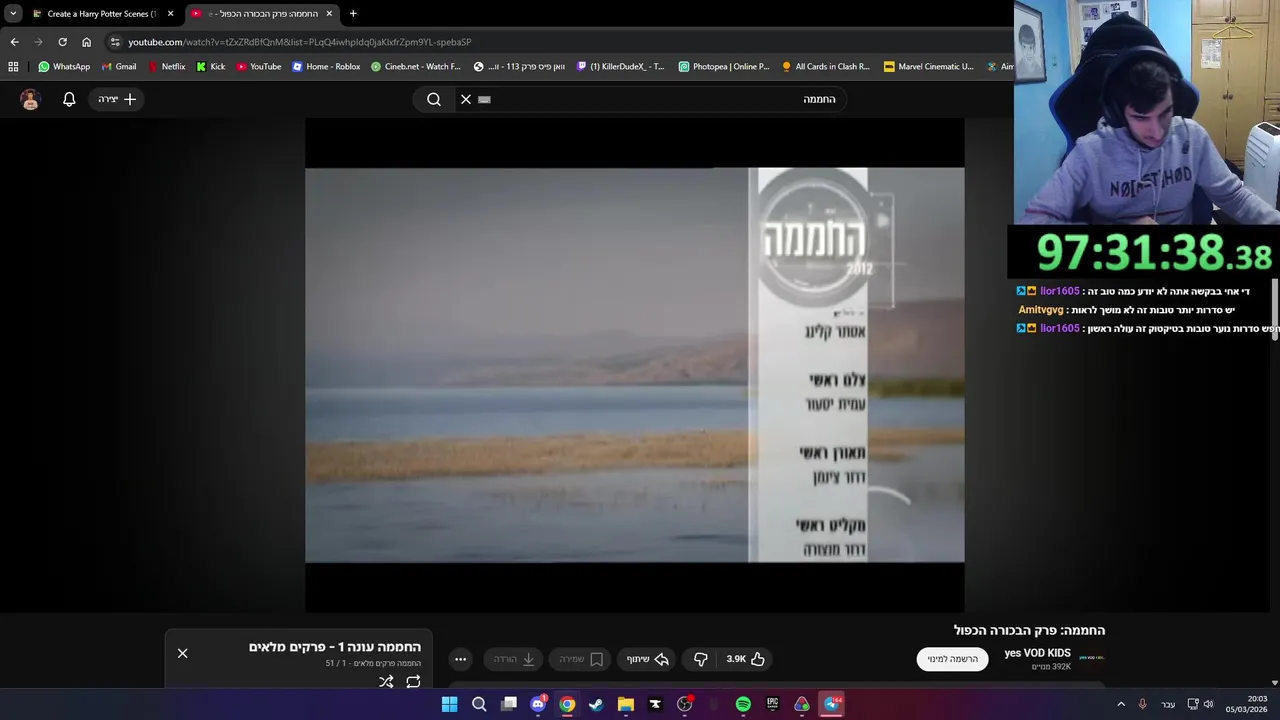Open Windows taskbar search
This screenshot has height=720, width=1280.
479,704
